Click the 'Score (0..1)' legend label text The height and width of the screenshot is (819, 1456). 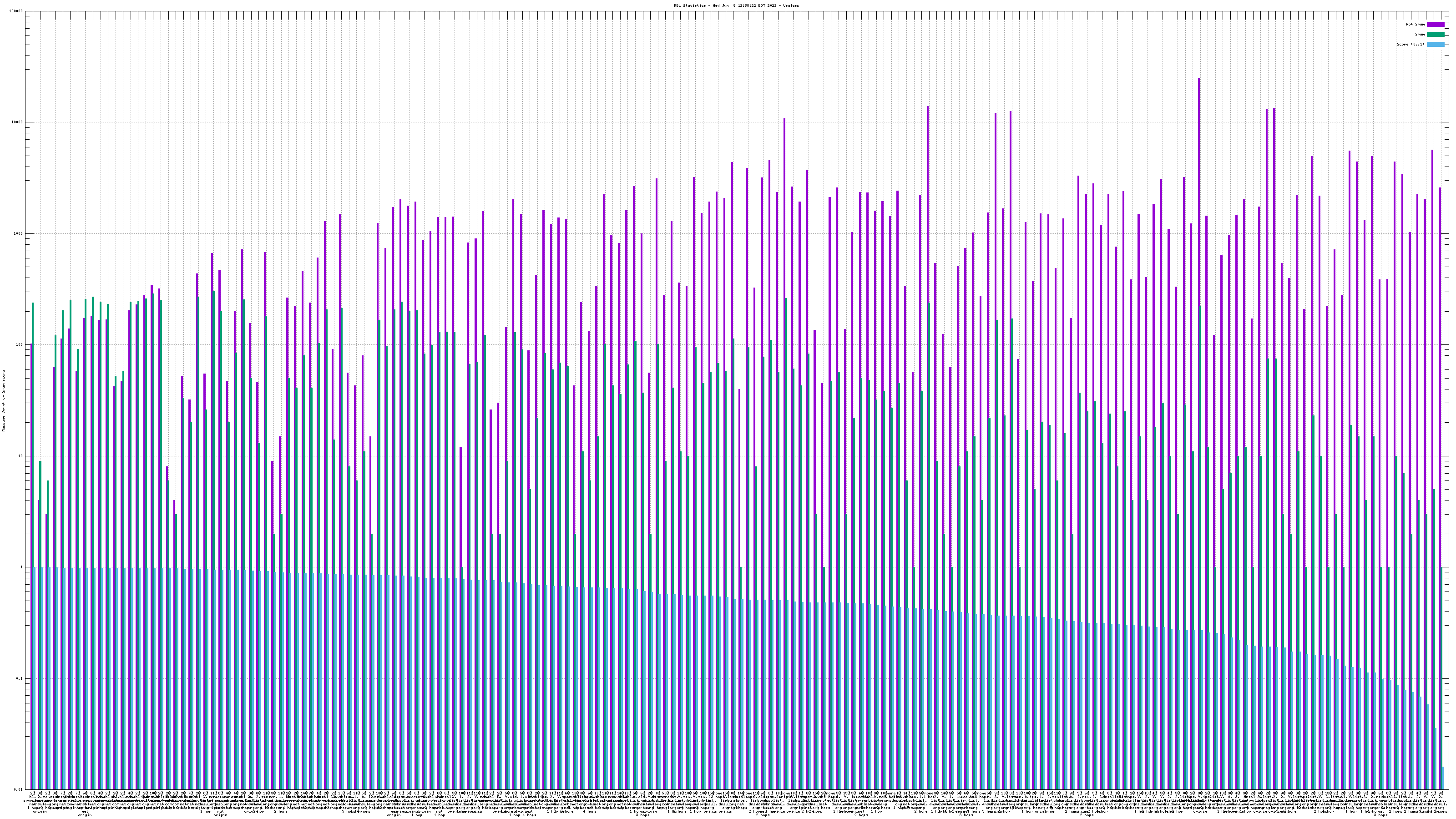pos(1410,44)
